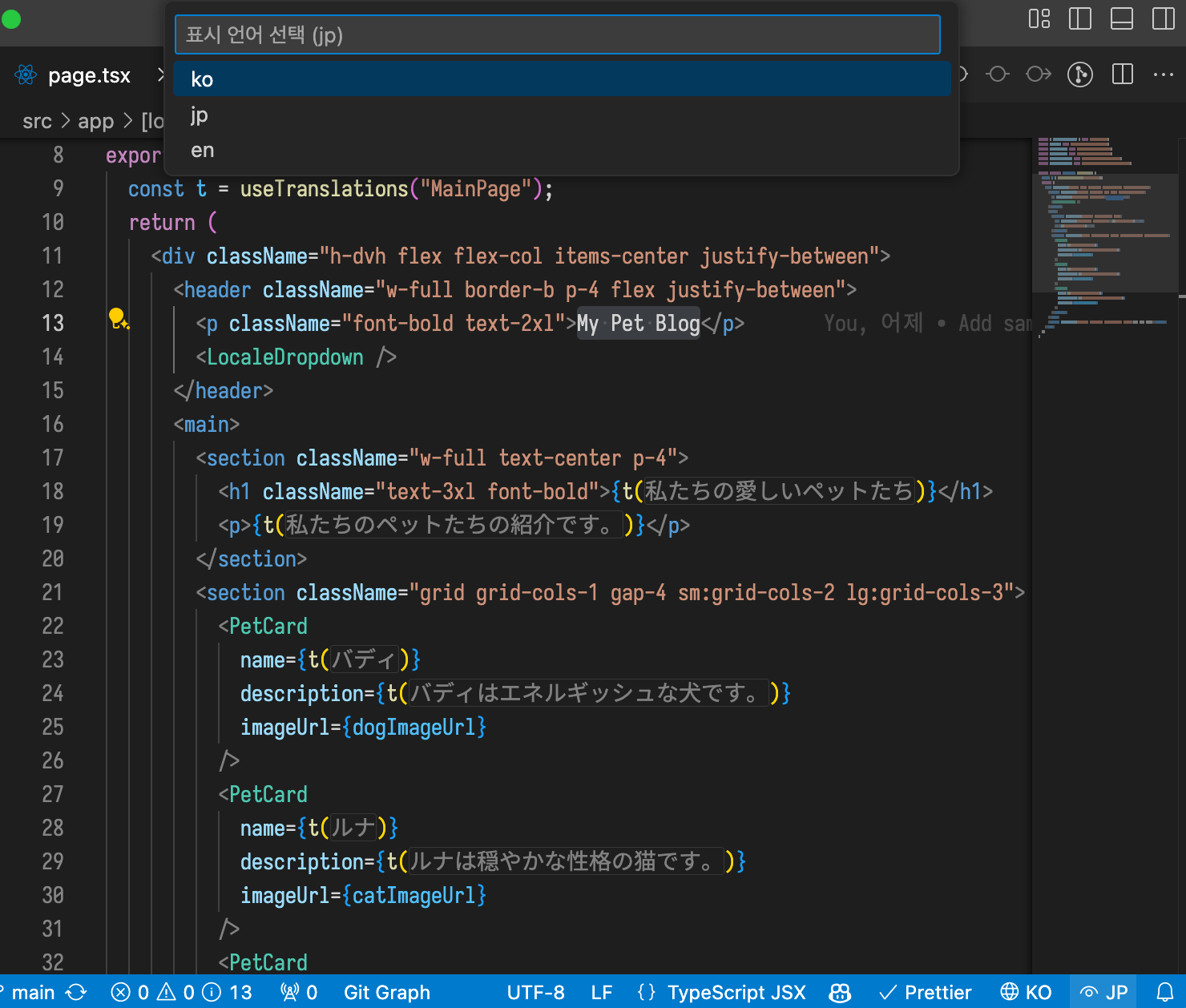1186x1008 pixels.
Task: Open the errors count indicator
Action: [x=130, y=993]
